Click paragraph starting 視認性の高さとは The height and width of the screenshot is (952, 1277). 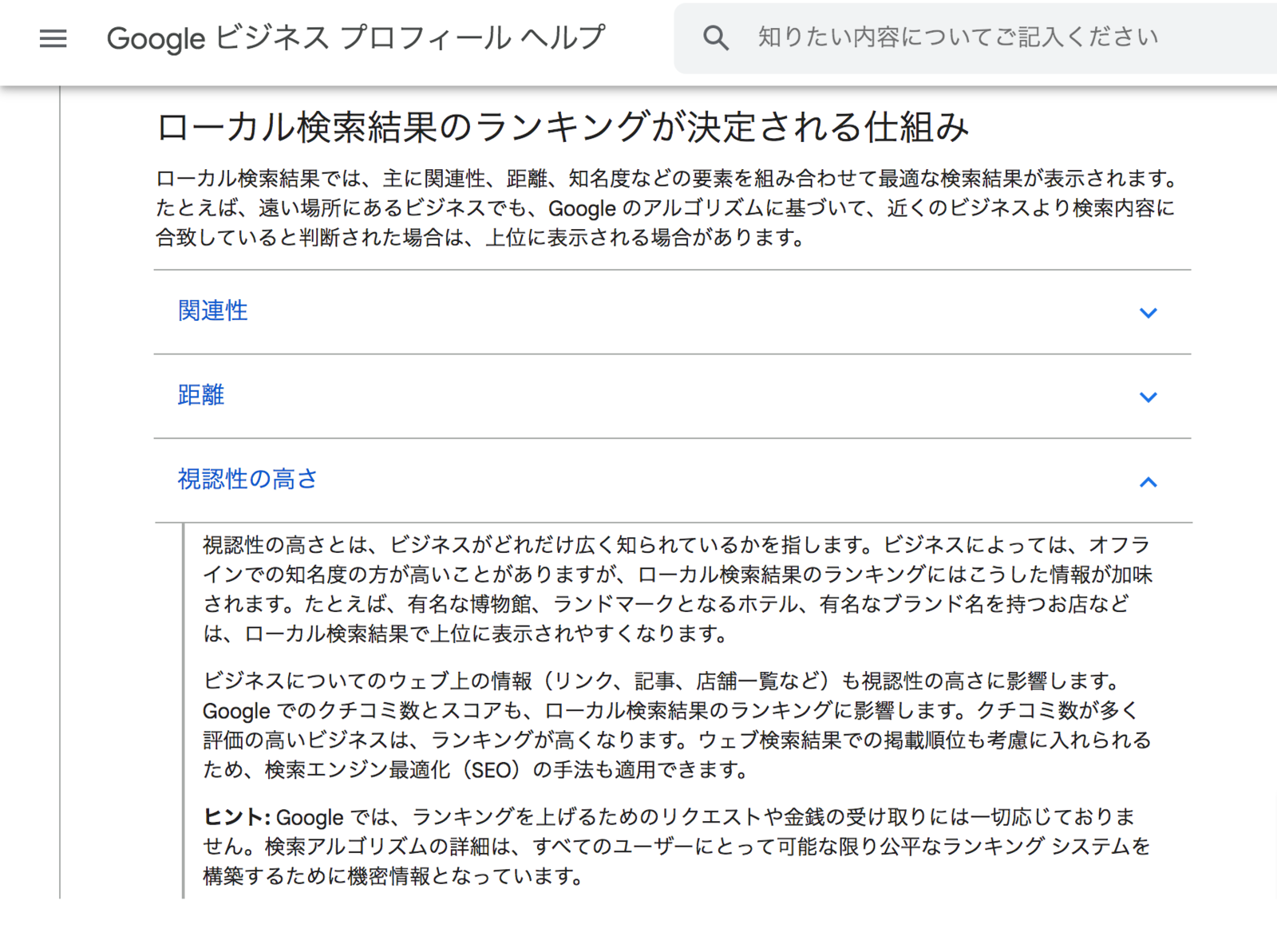point(678,590)
